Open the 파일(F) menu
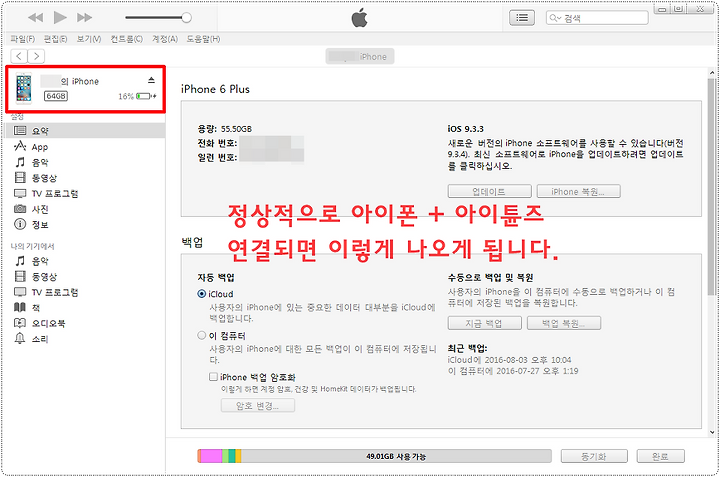 23,39
